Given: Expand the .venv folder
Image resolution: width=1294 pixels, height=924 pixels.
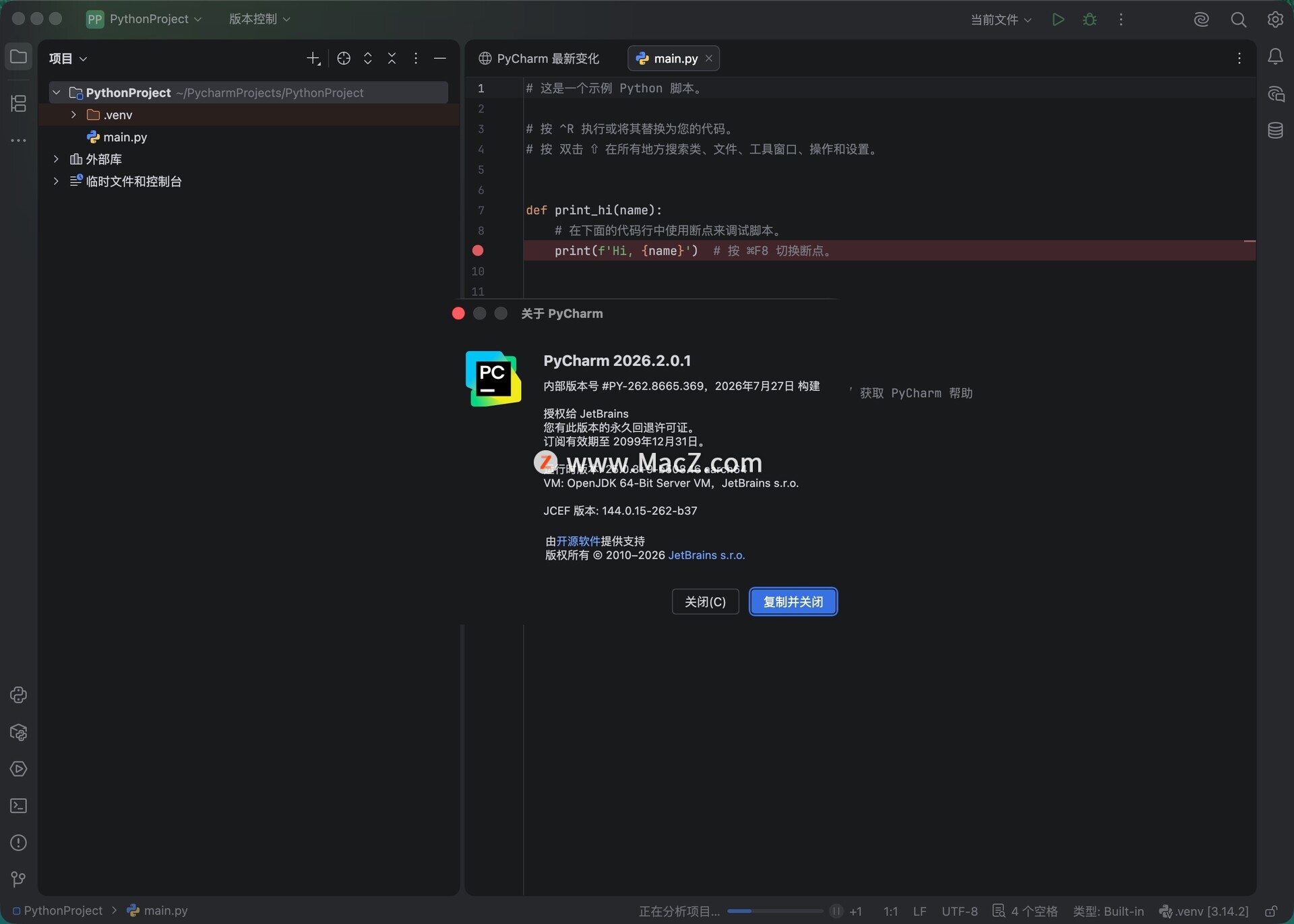Looking at the screenshot, I should 73,115.
